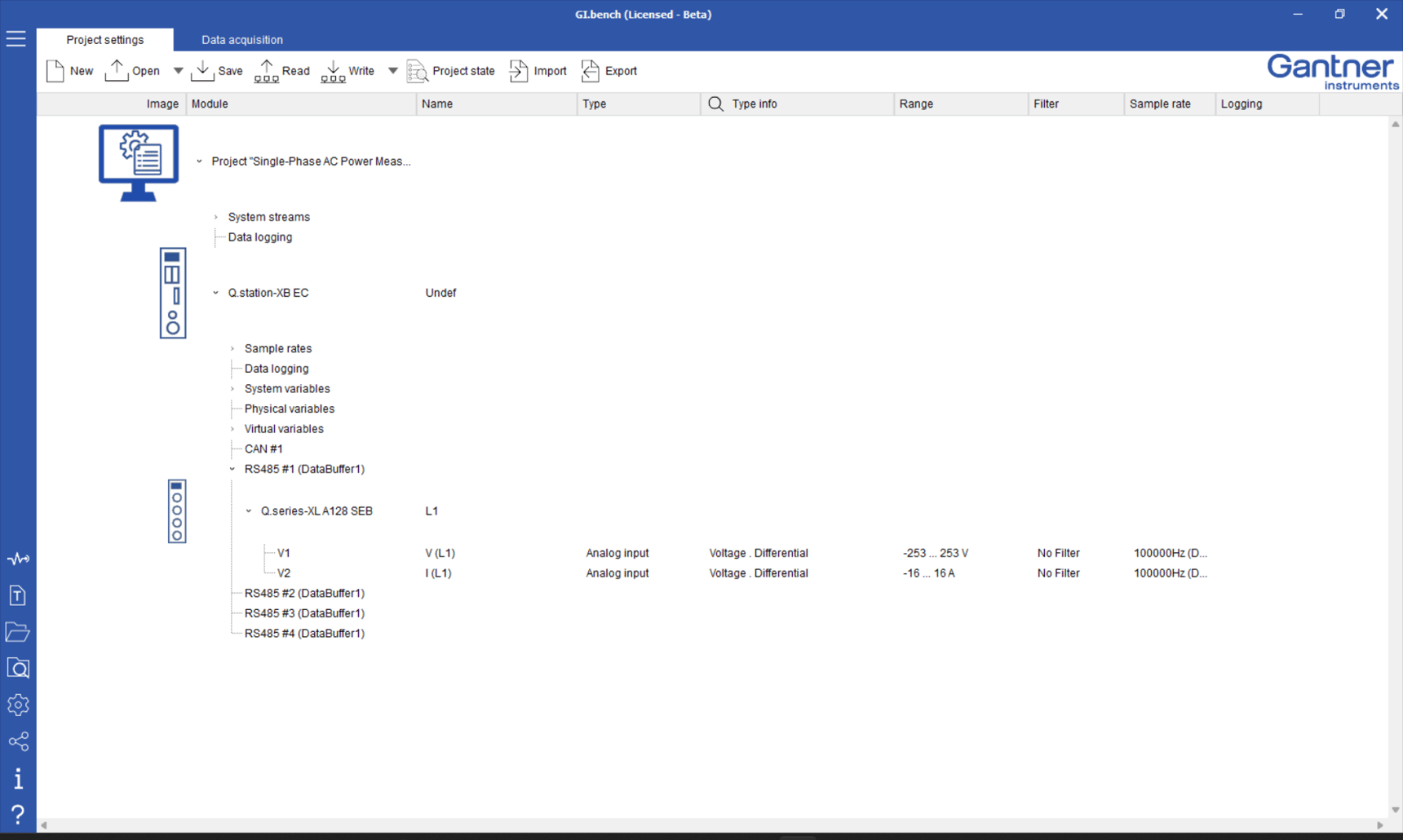
Task: Click the Image column header
Action: pos(112,104)
